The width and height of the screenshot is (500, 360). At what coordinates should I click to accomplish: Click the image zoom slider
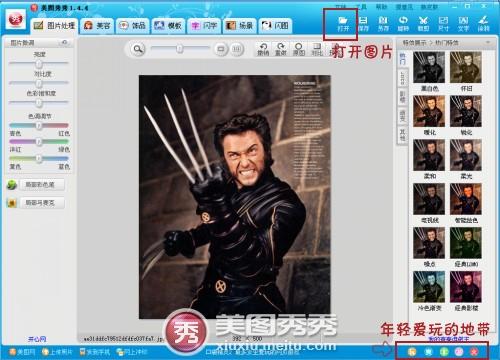[180, 49]
